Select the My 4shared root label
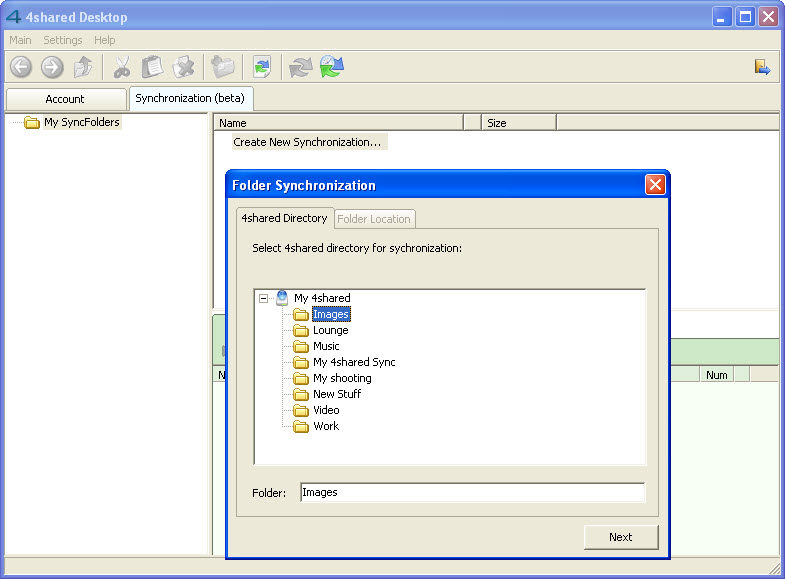The width and height of the screenshot is (785, 579). pyautogui.click(x=322, y=298)
